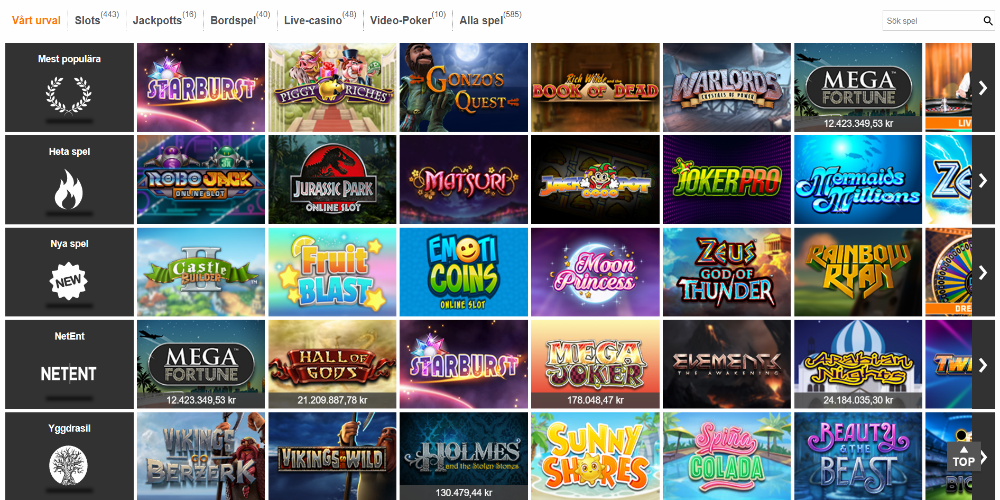Image resolution: width=1000 pixels, height=500 pixels.
Task: Play the Emoti Coins game
Action: click(464, 272)
